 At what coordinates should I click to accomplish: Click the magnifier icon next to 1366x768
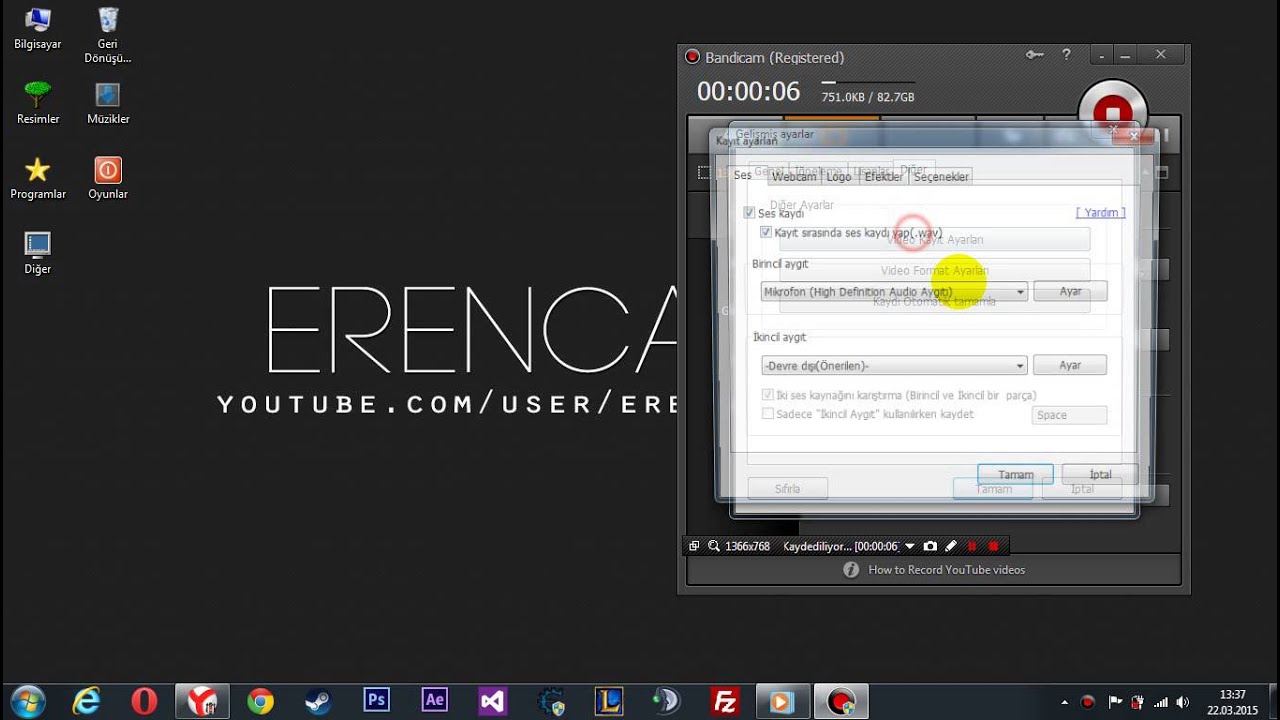(714, 546)
